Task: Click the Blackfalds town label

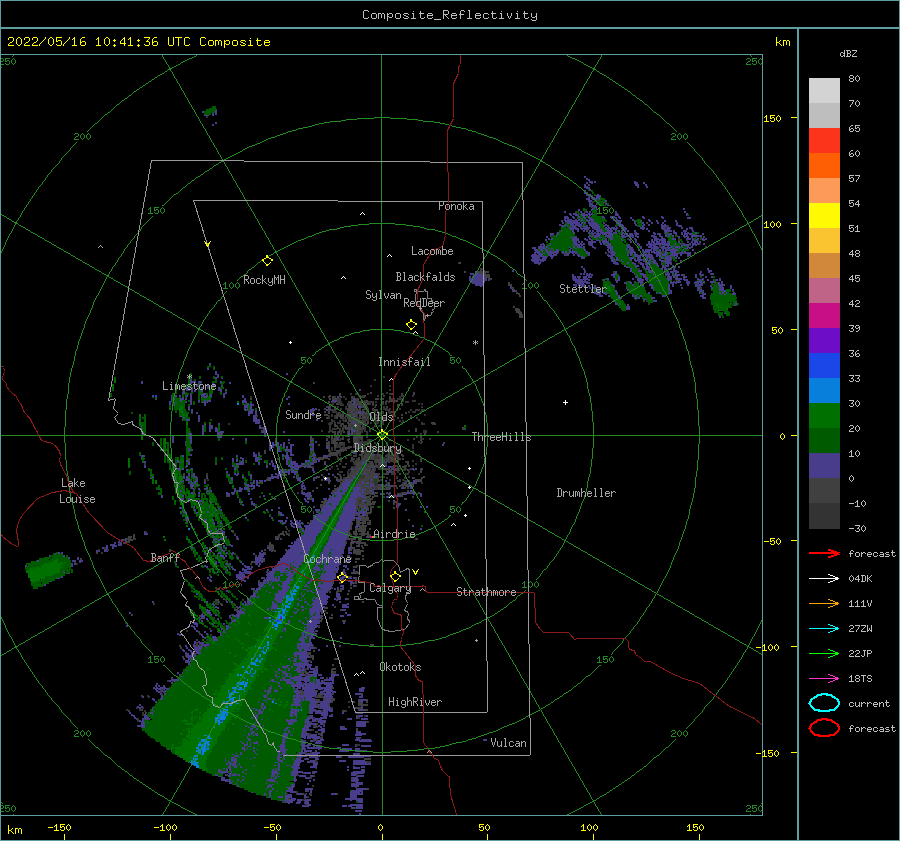Action: tap(425, 277)
